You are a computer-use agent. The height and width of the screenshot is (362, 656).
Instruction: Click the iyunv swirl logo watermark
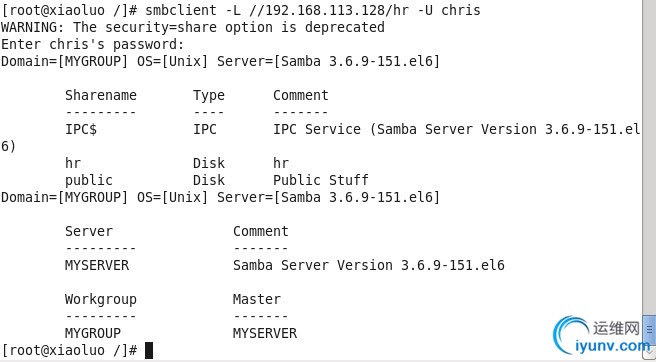571,335
